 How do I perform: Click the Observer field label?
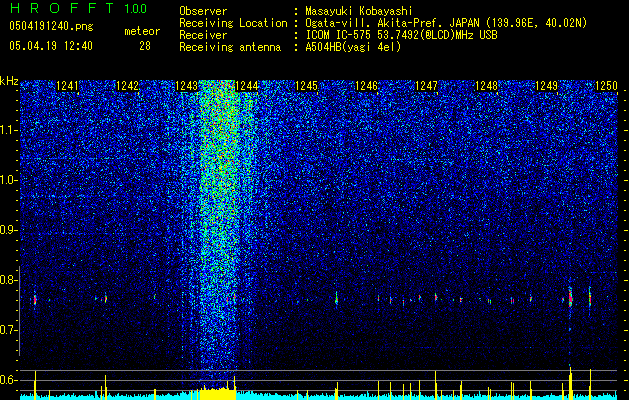(x=203, y=11)
